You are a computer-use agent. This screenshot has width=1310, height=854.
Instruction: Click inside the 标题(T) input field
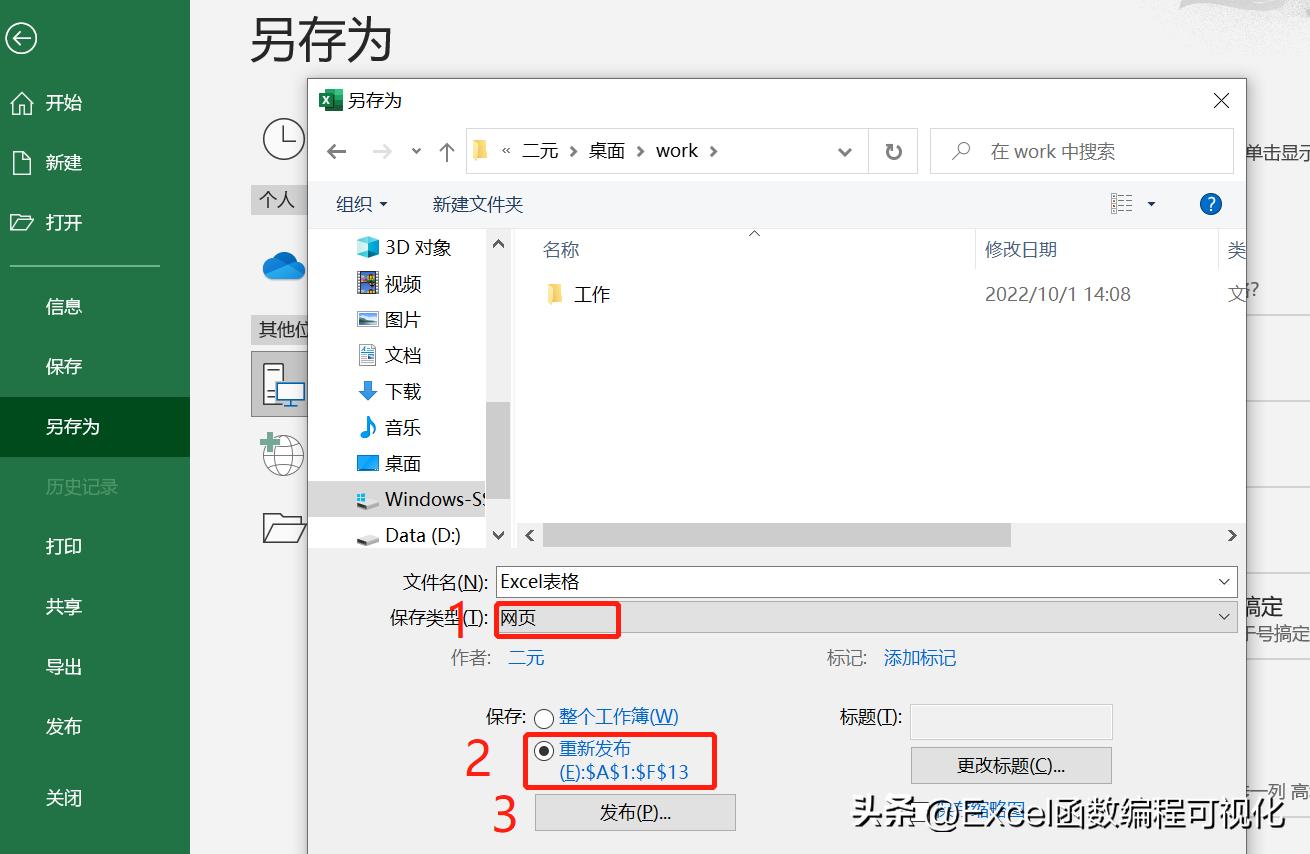click(x=1011, y=721)
